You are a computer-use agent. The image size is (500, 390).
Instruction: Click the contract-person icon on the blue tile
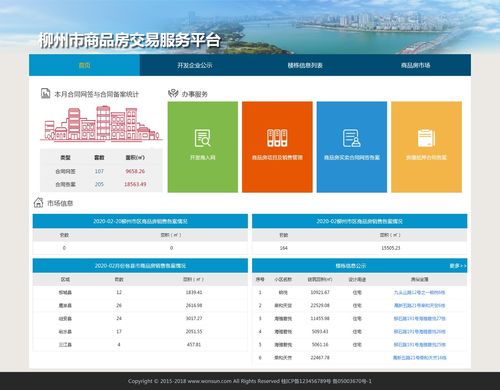pyautogui.click(x=352, y=138)
